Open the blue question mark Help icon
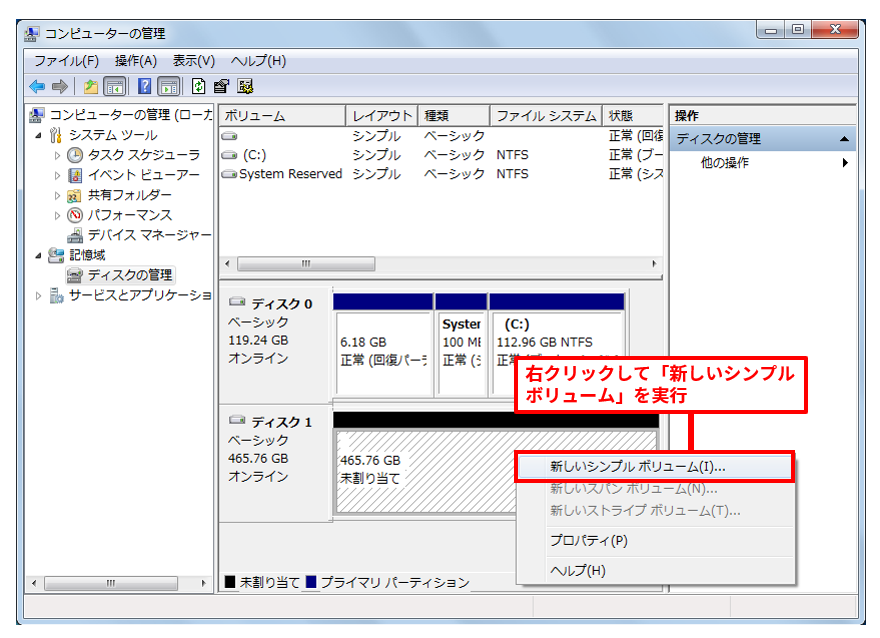This screenshot has height=638, width=880. coord(144,86)
